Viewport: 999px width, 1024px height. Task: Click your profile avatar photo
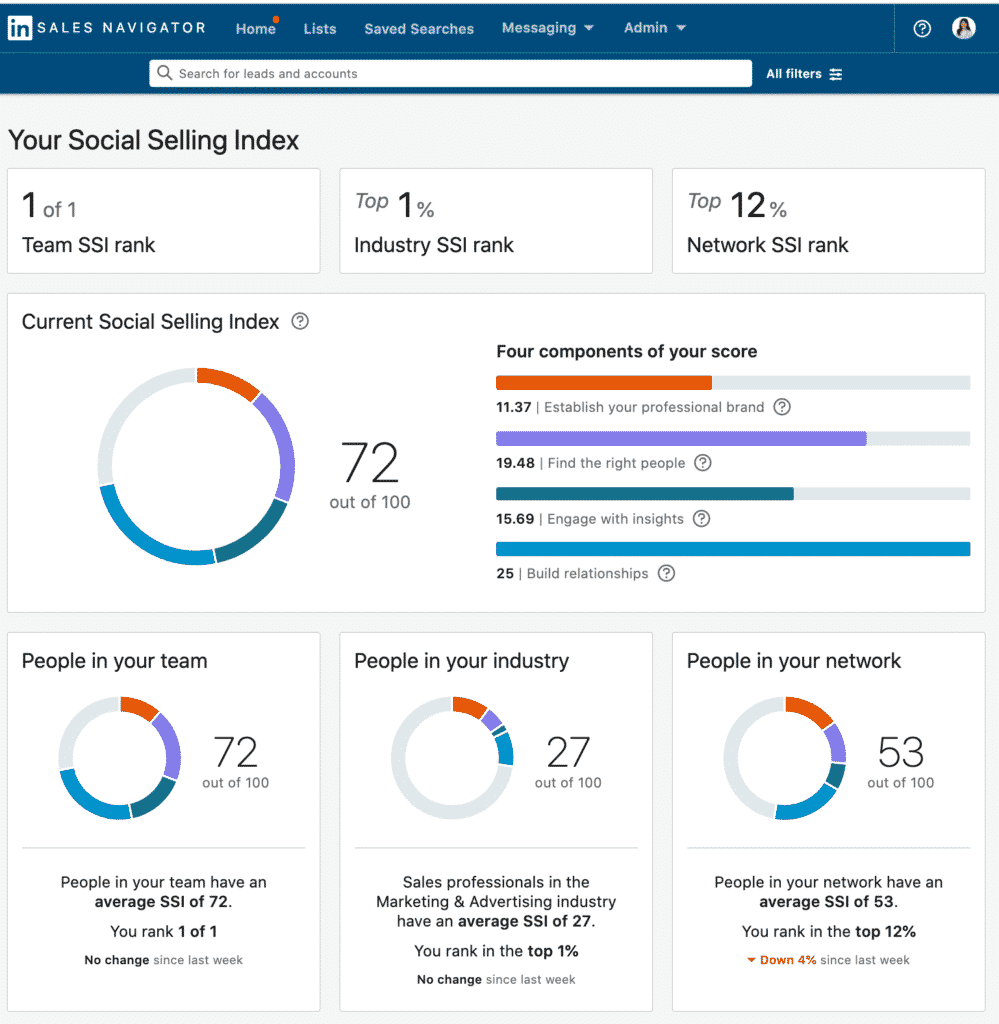click(x=962, y=27)
